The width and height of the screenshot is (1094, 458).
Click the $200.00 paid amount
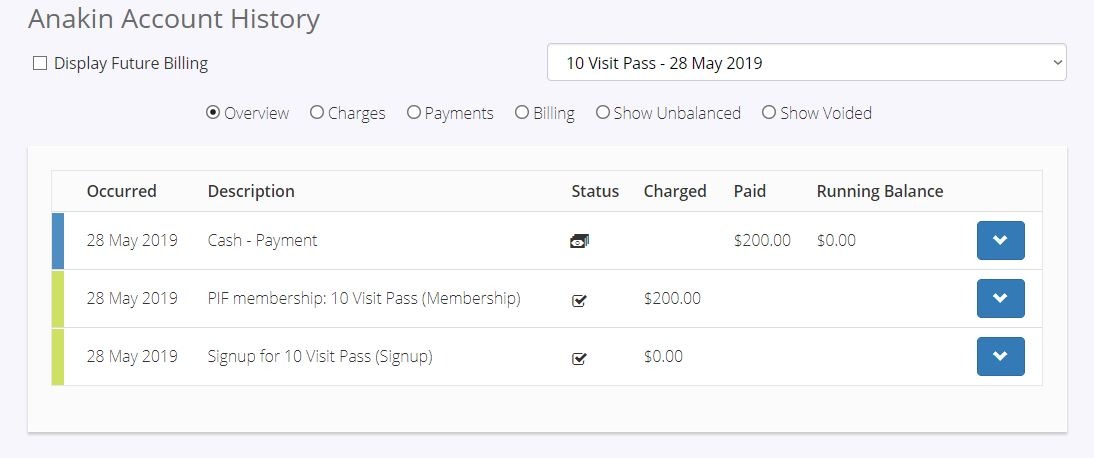(762, 240)
